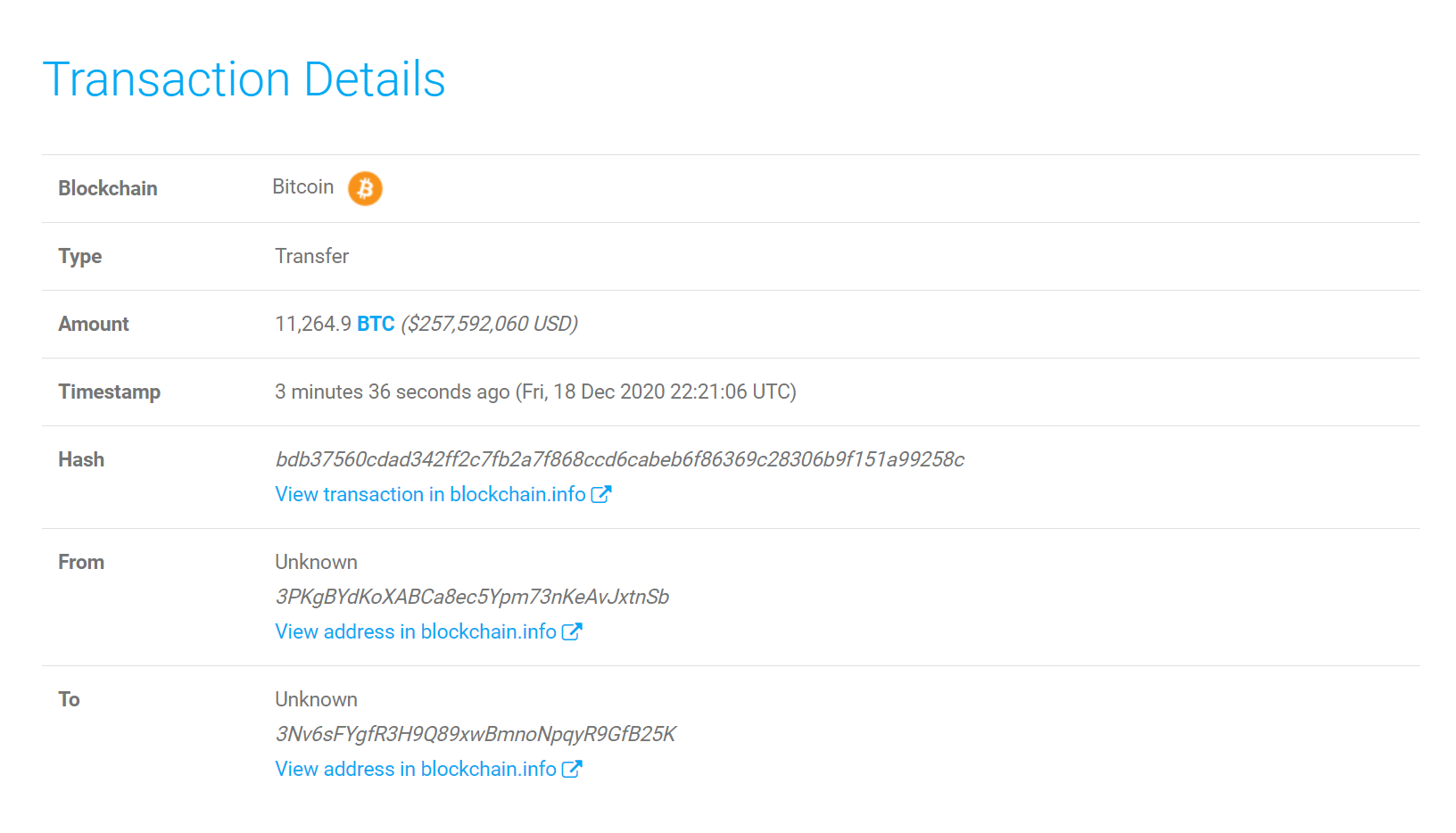
Task: Click the external link icon next to the To address link
Action: pyautogui.click(x=572, y=768)
